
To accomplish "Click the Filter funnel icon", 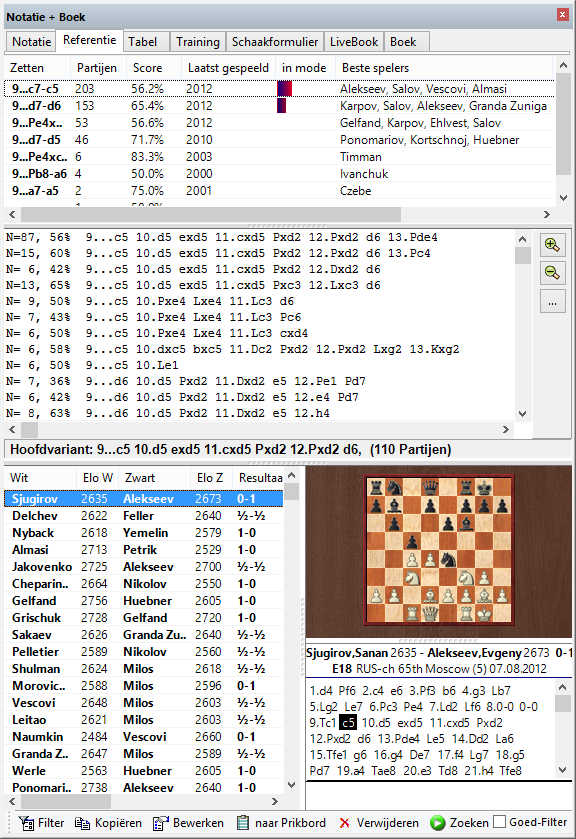I will [26, 823].
